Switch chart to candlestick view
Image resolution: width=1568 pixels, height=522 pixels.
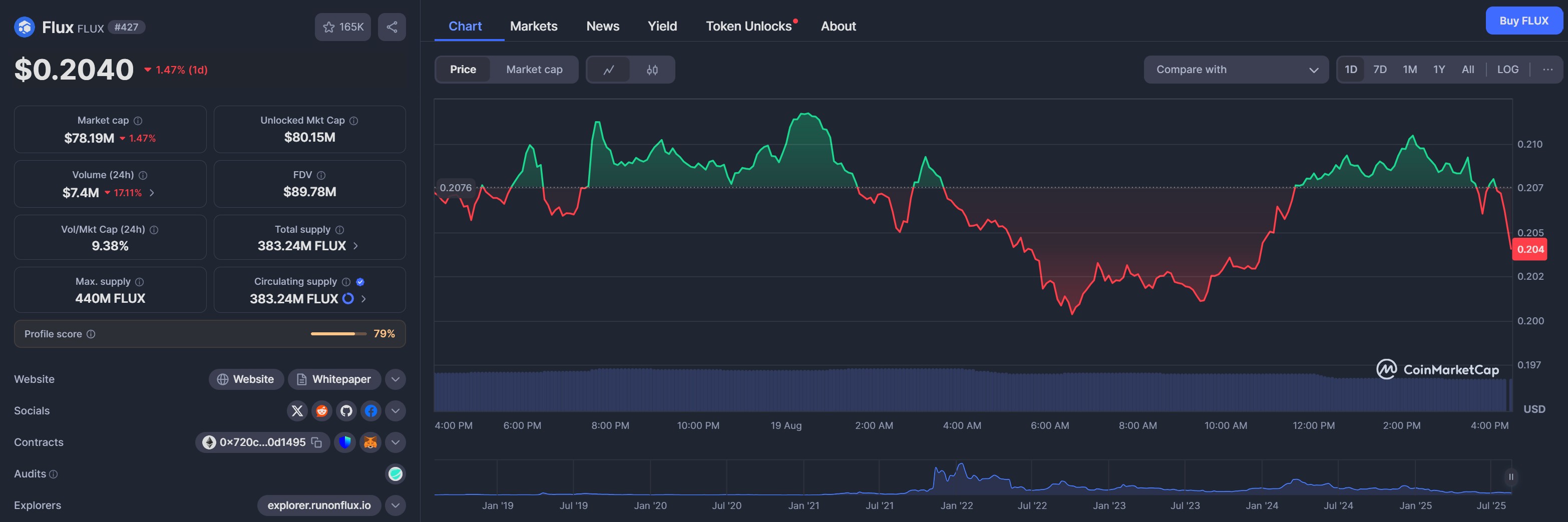[652, 70]
